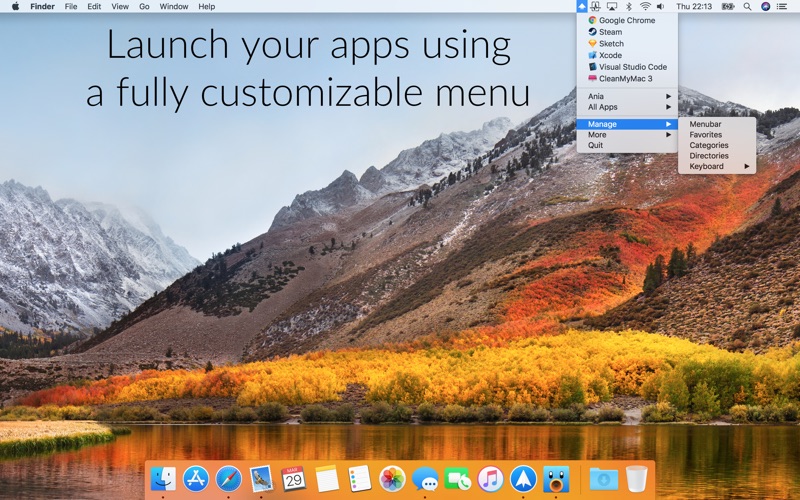Open the Go menu
The width and height of the screenshot is (800, 500).
click(x=144, y=6)
